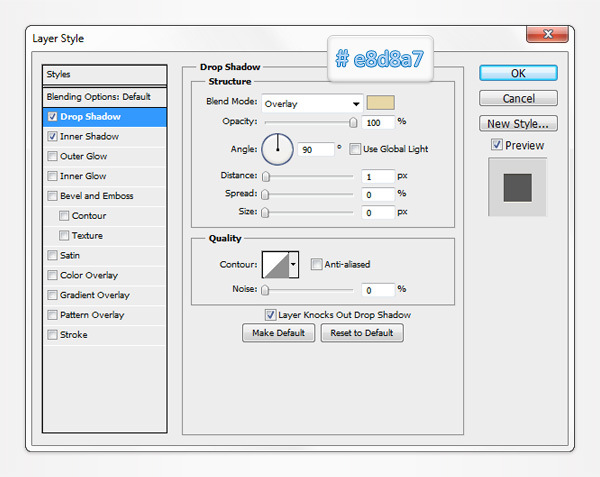Enable Use Global Light

point(356,149)
